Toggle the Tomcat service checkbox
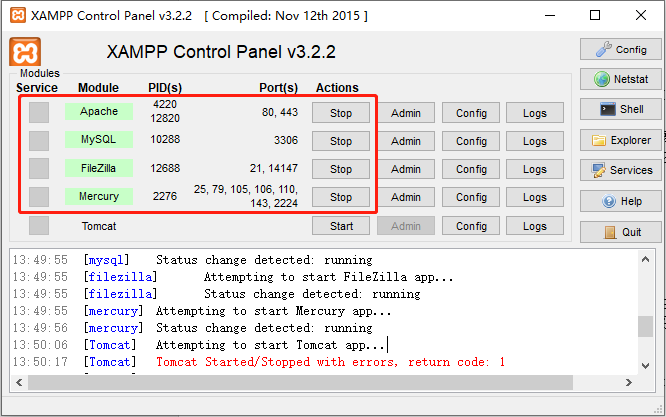This screenshot has width=666, height=417. tap(39, 225)
